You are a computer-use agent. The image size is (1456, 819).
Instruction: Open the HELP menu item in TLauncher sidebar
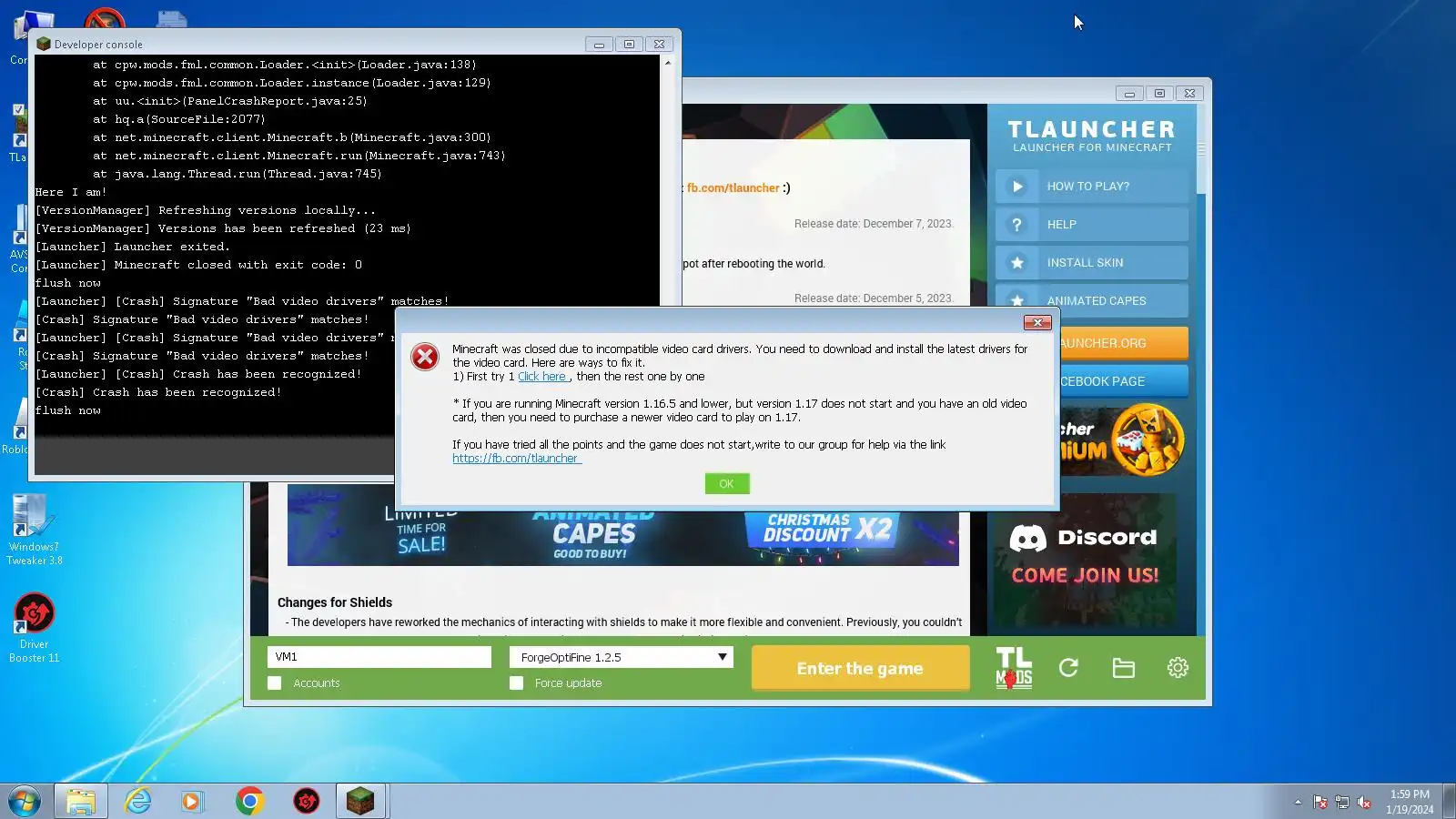point(1092,225)
